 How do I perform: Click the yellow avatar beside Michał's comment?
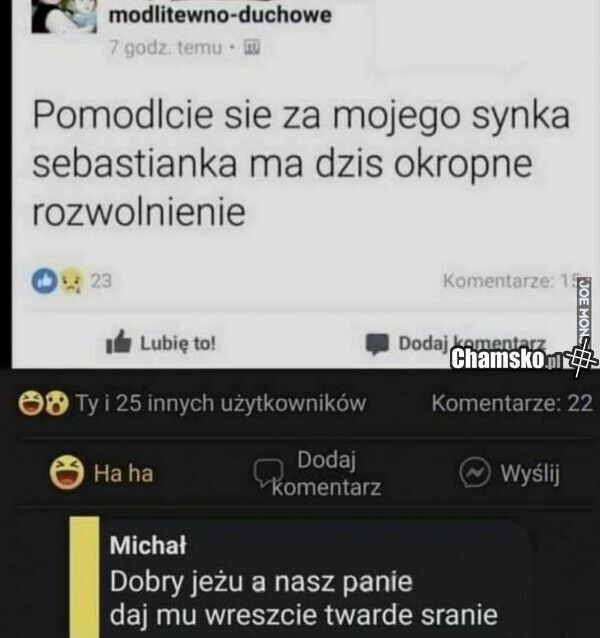(x=85, y=577)
